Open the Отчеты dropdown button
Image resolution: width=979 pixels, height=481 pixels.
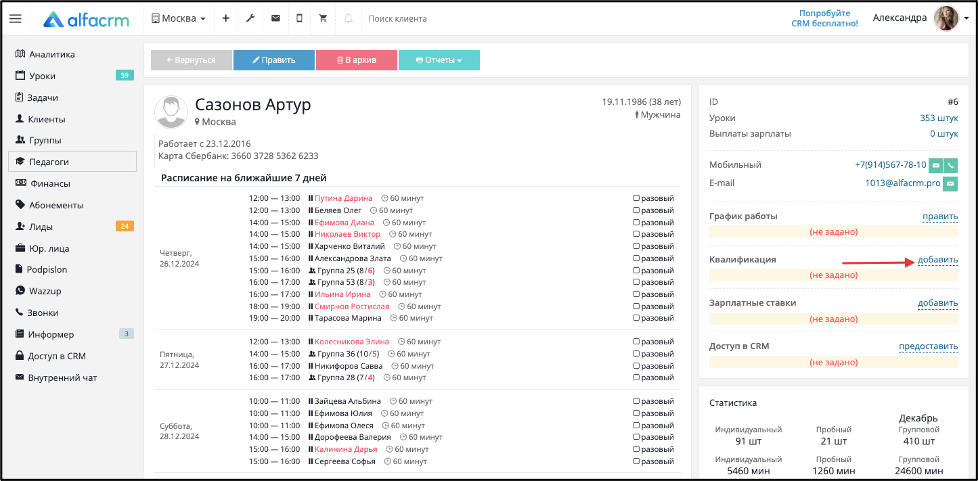[439, 61]
